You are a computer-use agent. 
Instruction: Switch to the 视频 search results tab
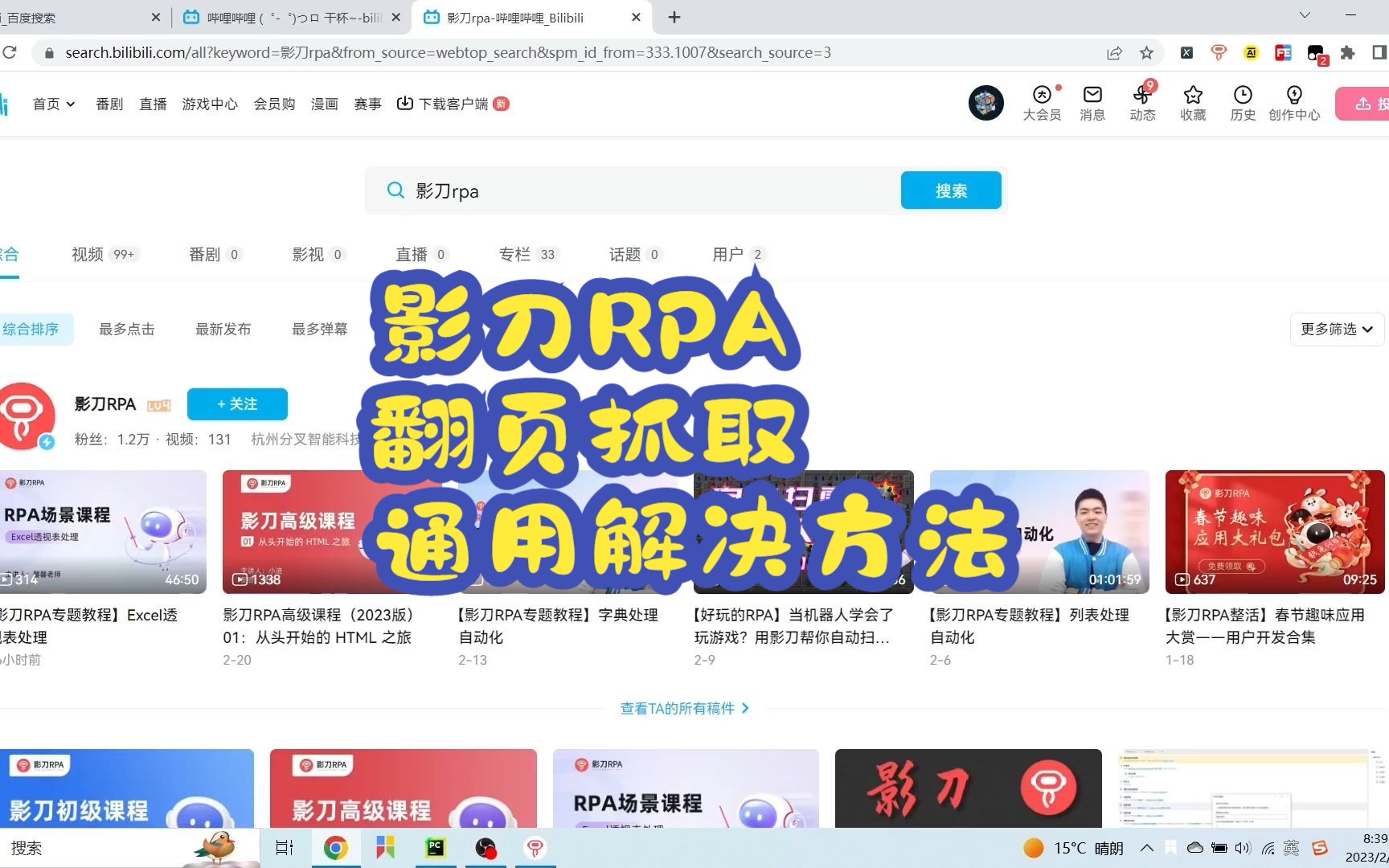point(87,254)
